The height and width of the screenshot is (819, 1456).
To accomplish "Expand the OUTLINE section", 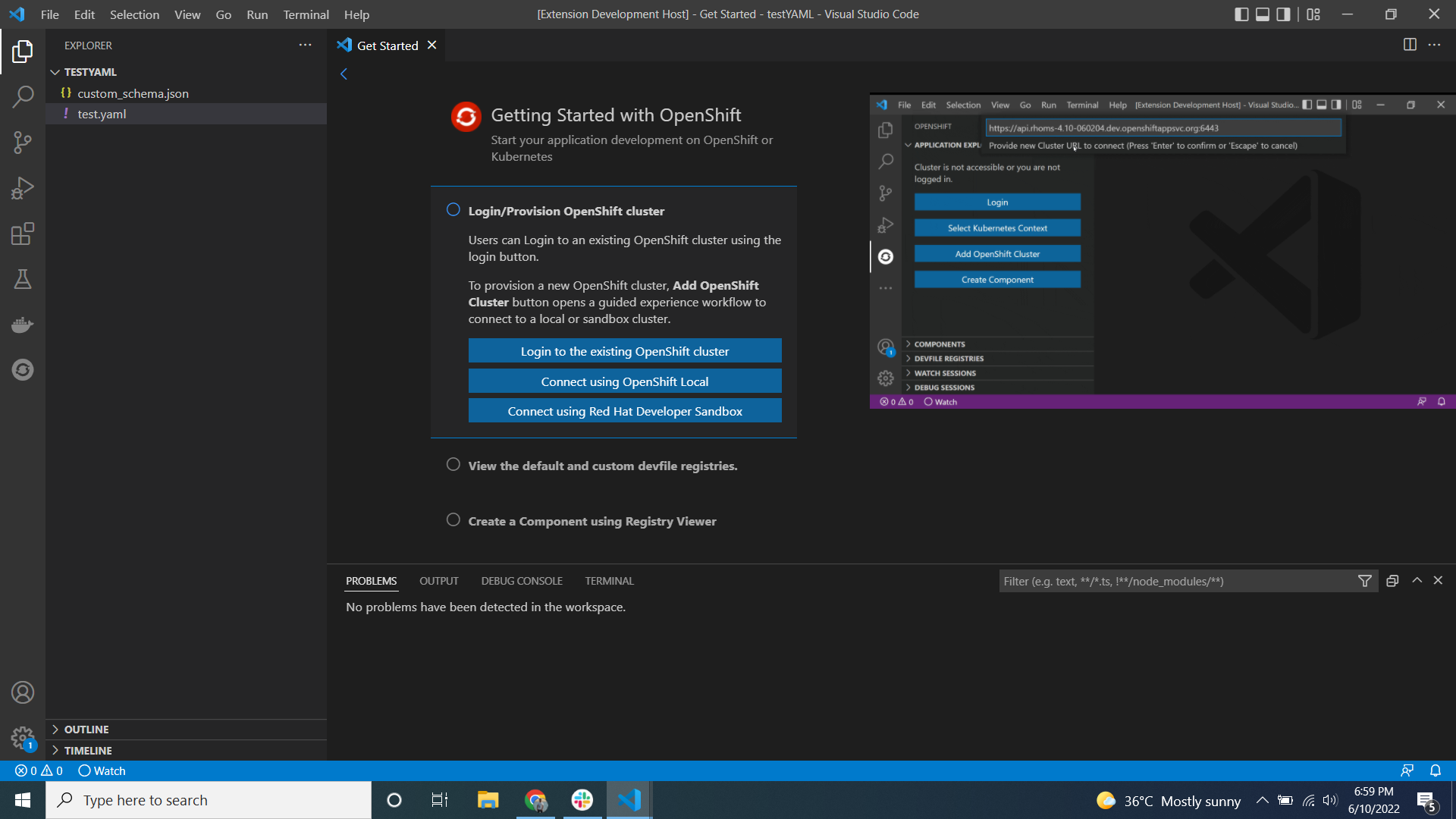I will click(86, 730).
